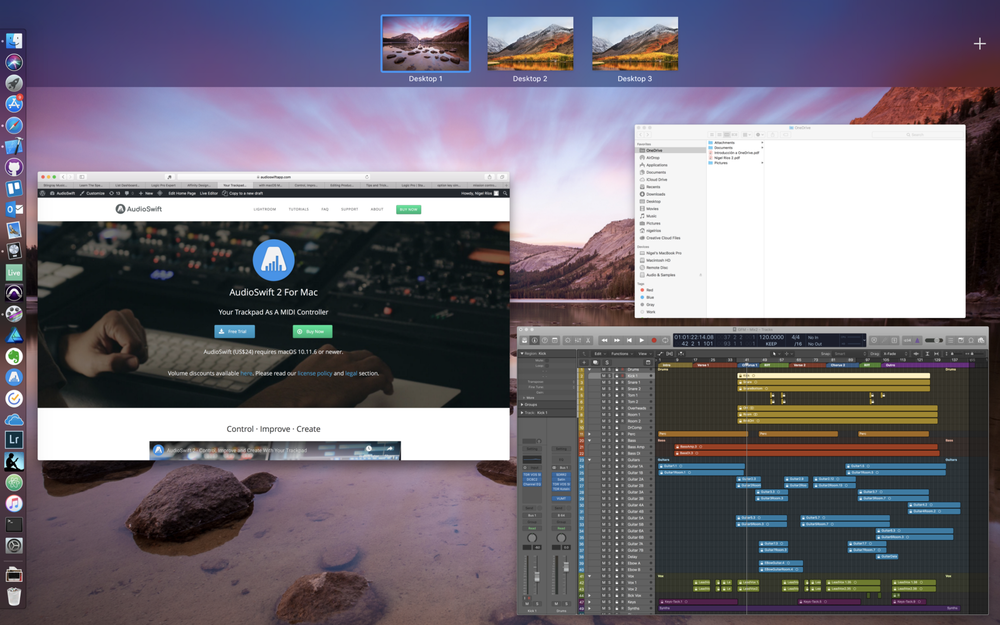Click Outro arrangement marker in Logic
This screenshot has height=625, width=1000.
[928, 365]
